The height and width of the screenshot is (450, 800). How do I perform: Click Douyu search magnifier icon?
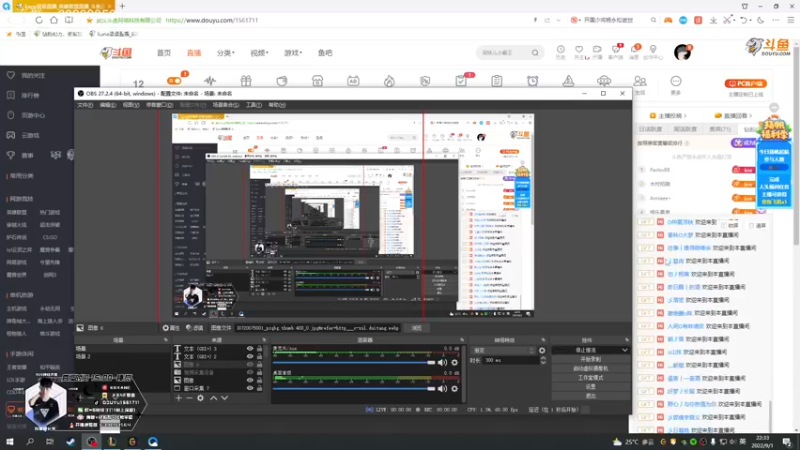tap(535, 53)
